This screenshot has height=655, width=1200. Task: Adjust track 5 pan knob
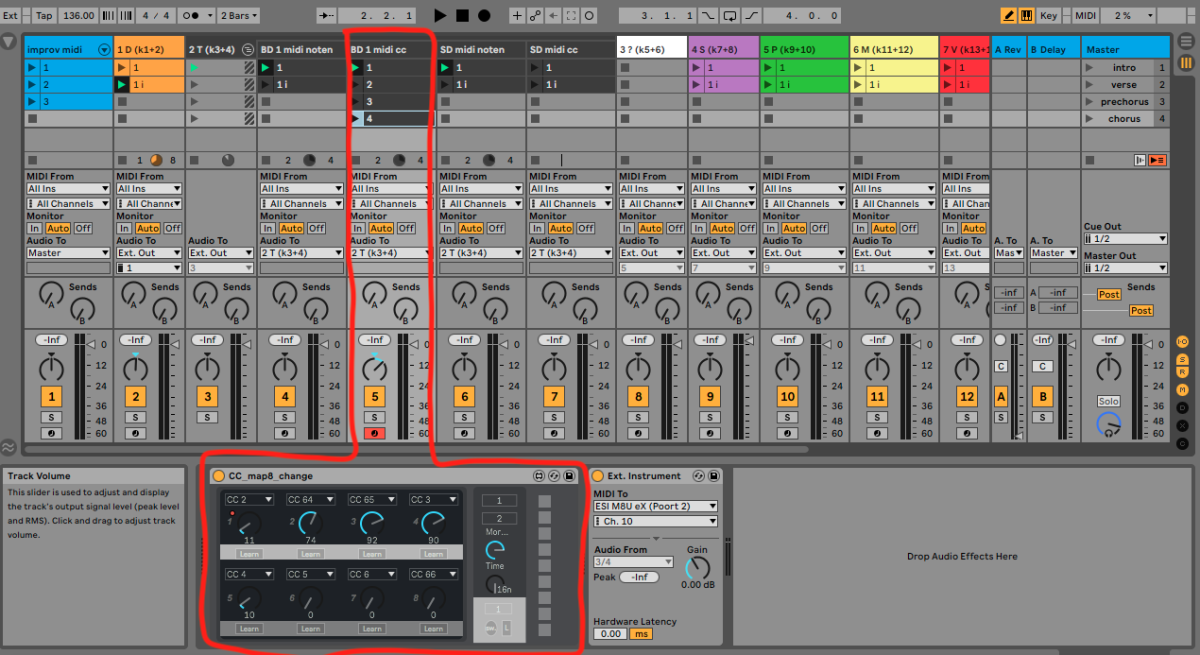pyautogui.click(x=374, y=367)
